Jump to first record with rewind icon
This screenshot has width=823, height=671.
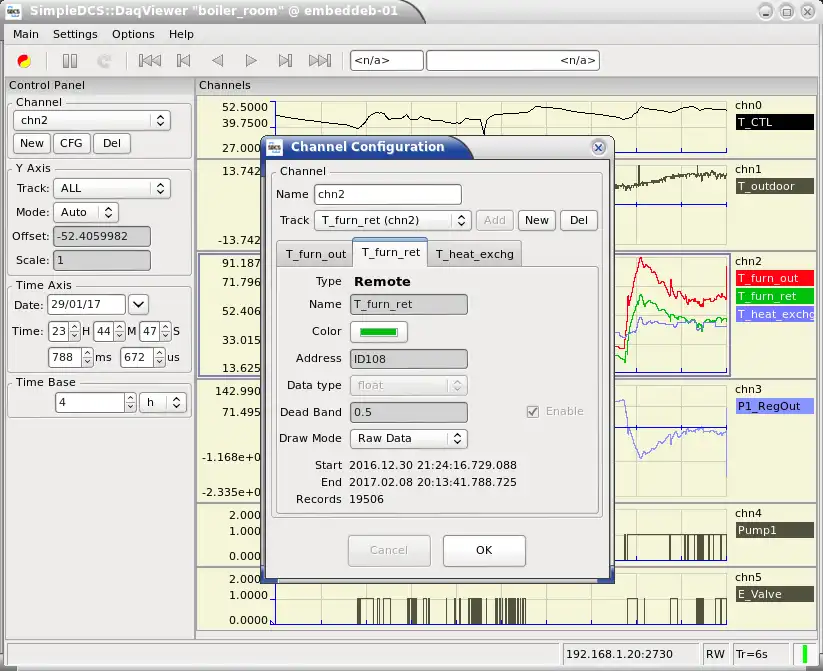pos(149,61)
